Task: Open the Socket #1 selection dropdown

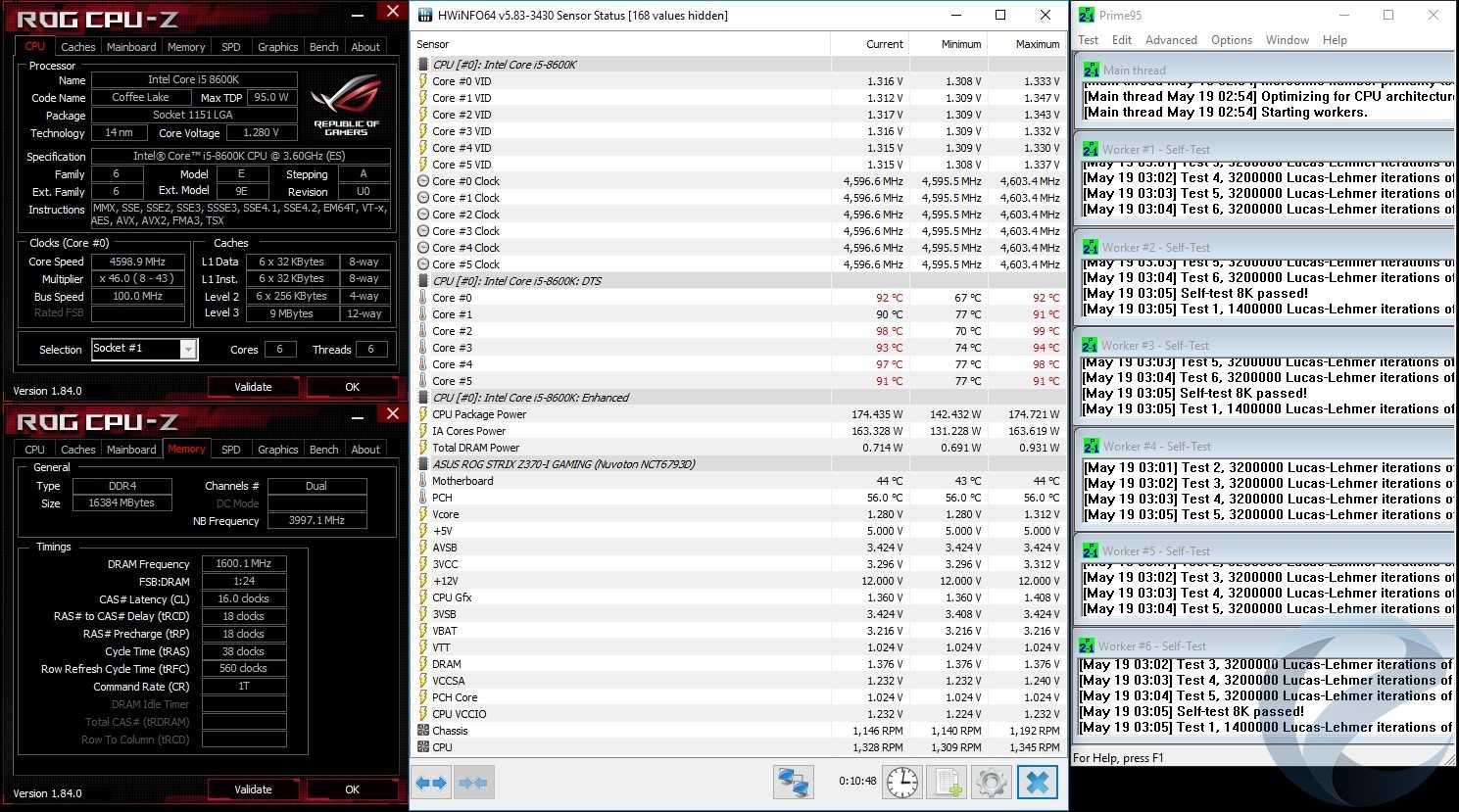Action: pos(188,350)
